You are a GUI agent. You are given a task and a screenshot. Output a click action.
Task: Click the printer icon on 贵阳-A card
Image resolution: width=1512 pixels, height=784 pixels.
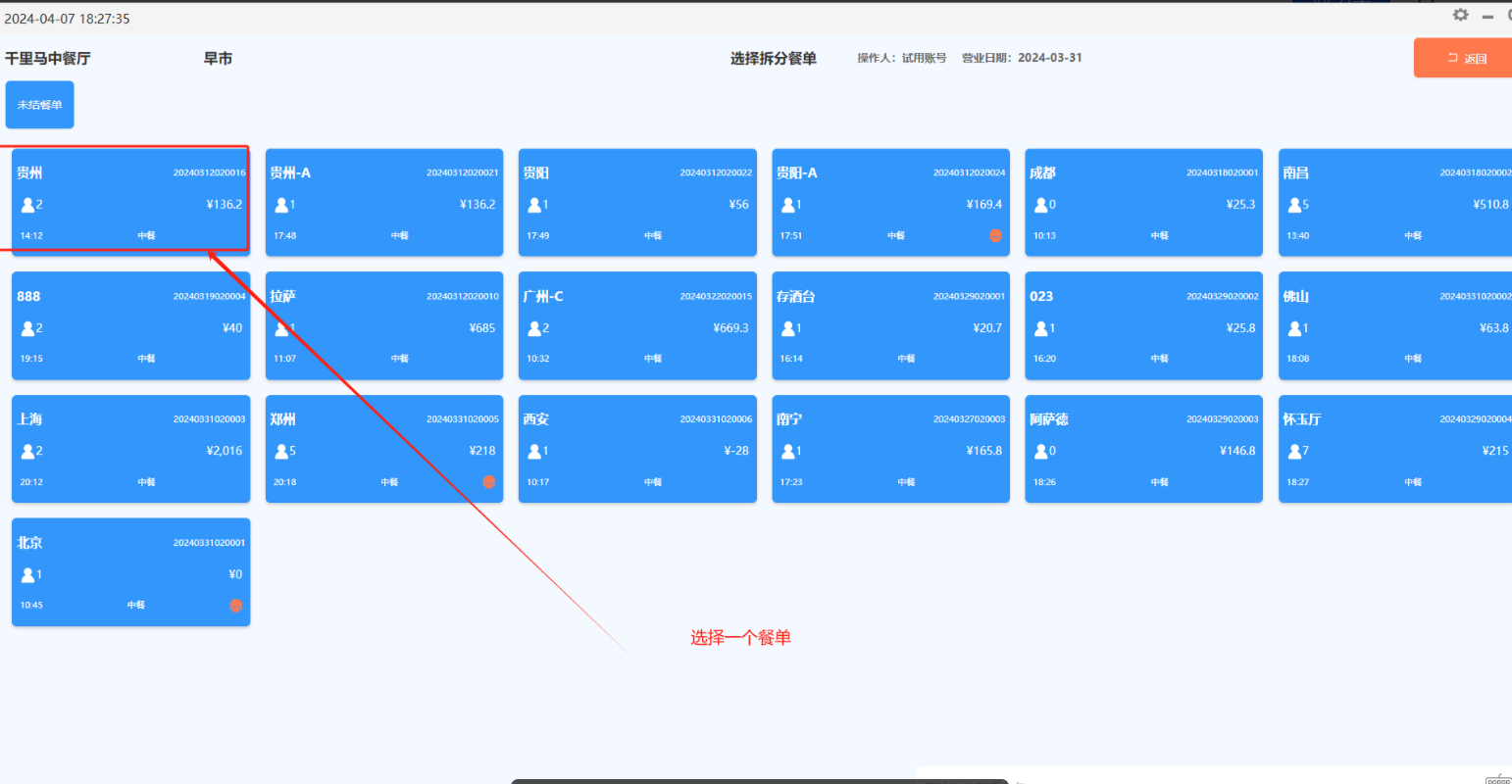(x=995, y=235)
